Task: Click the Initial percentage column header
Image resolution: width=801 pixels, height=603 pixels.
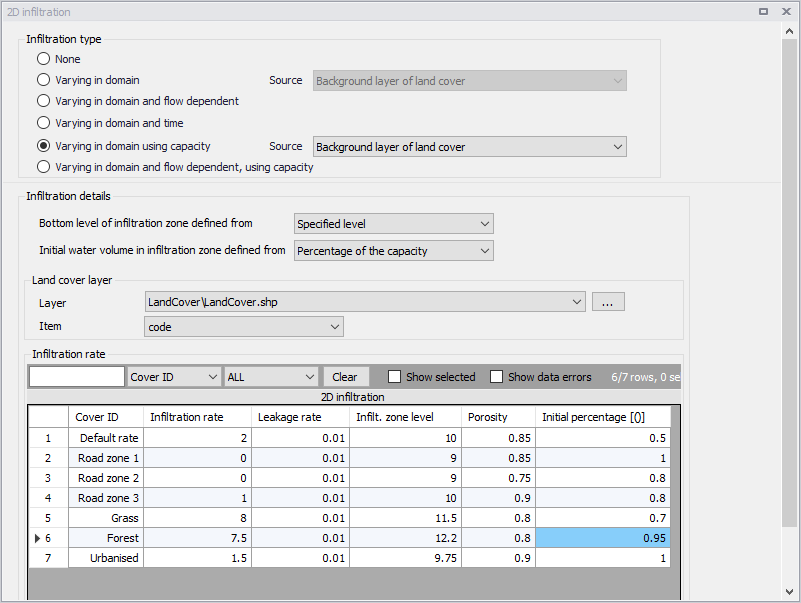Action: pyautogui.click(x=603, y=417)
